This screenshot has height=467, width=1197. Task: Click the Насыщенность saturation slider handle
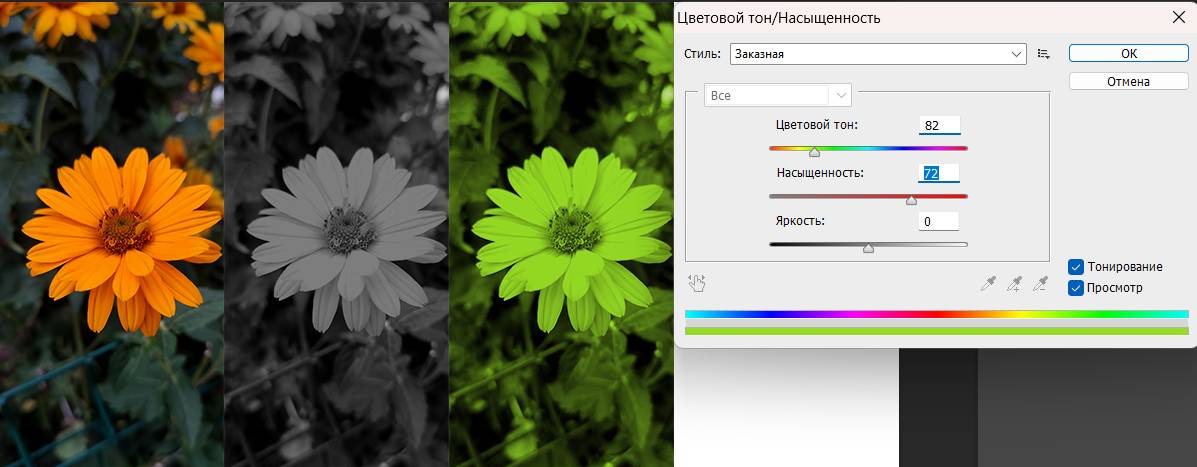(x=911, y=200)
